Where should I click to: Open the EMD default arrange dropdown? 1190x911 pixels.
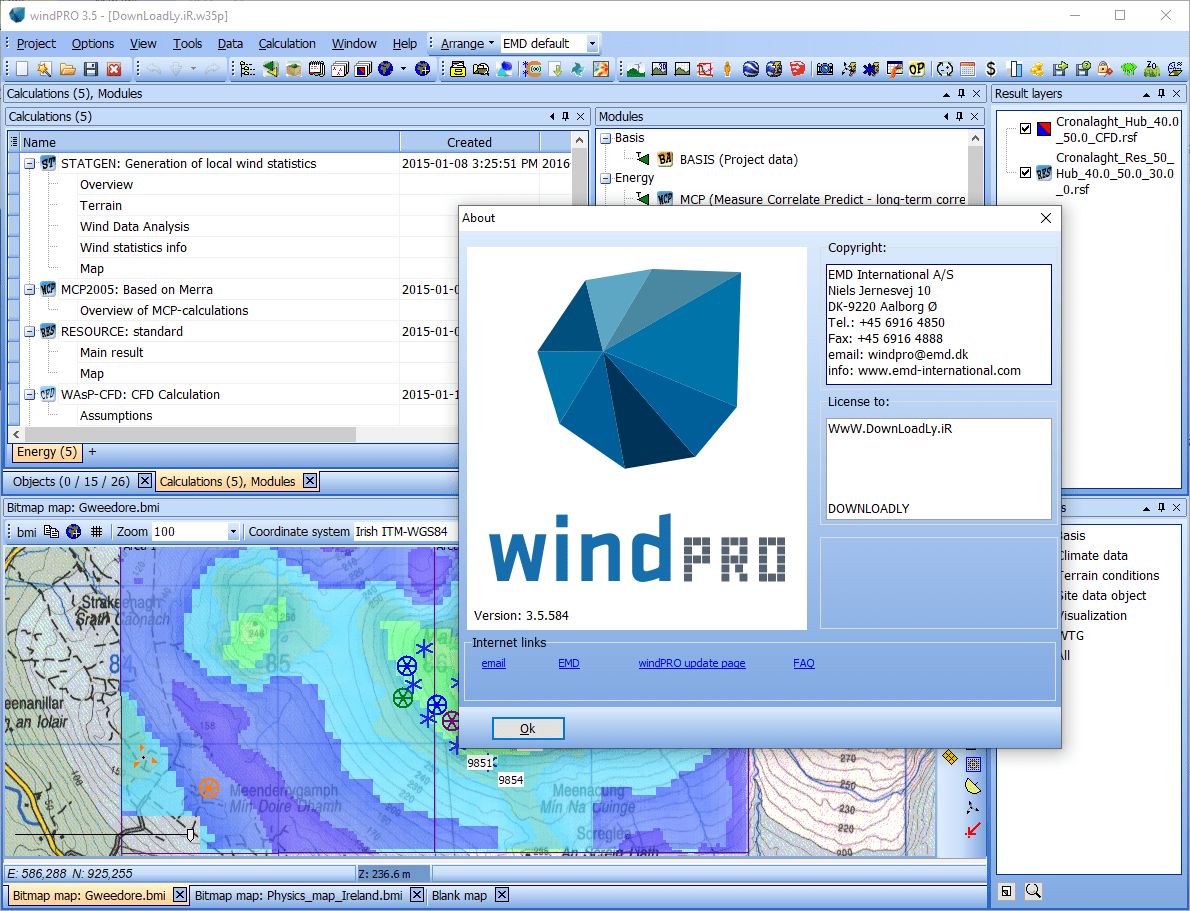point(591,43)
